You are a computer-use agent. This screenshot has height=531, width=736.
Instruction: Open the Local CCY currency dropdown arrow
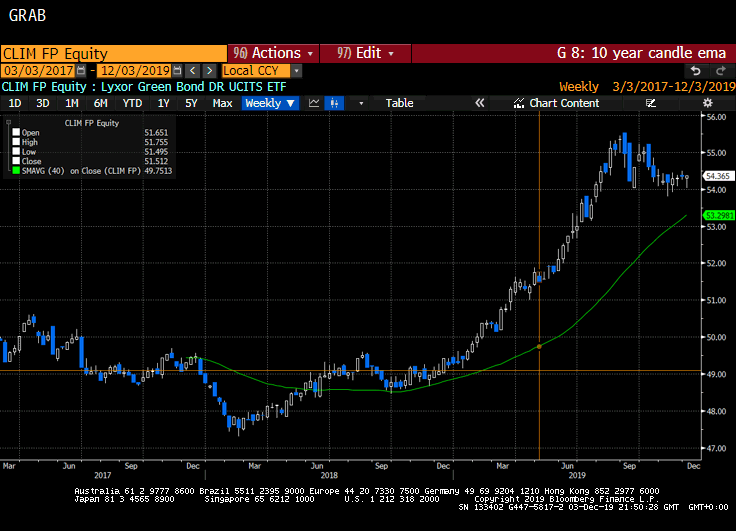pos(296,71)
